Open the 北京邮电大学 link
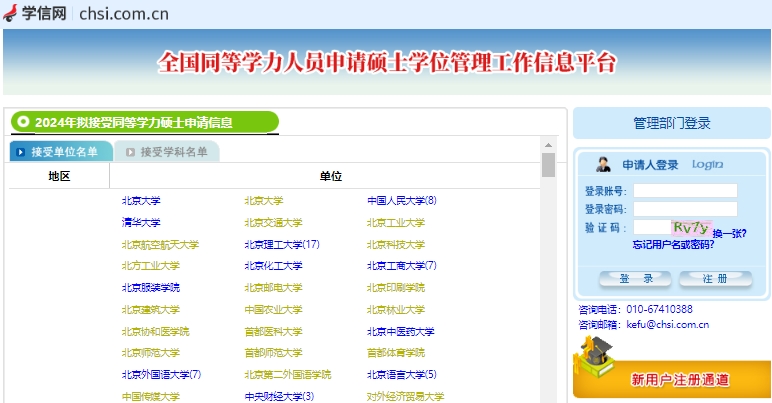Screen dimensions: 772x403 (x=273, y=287)
